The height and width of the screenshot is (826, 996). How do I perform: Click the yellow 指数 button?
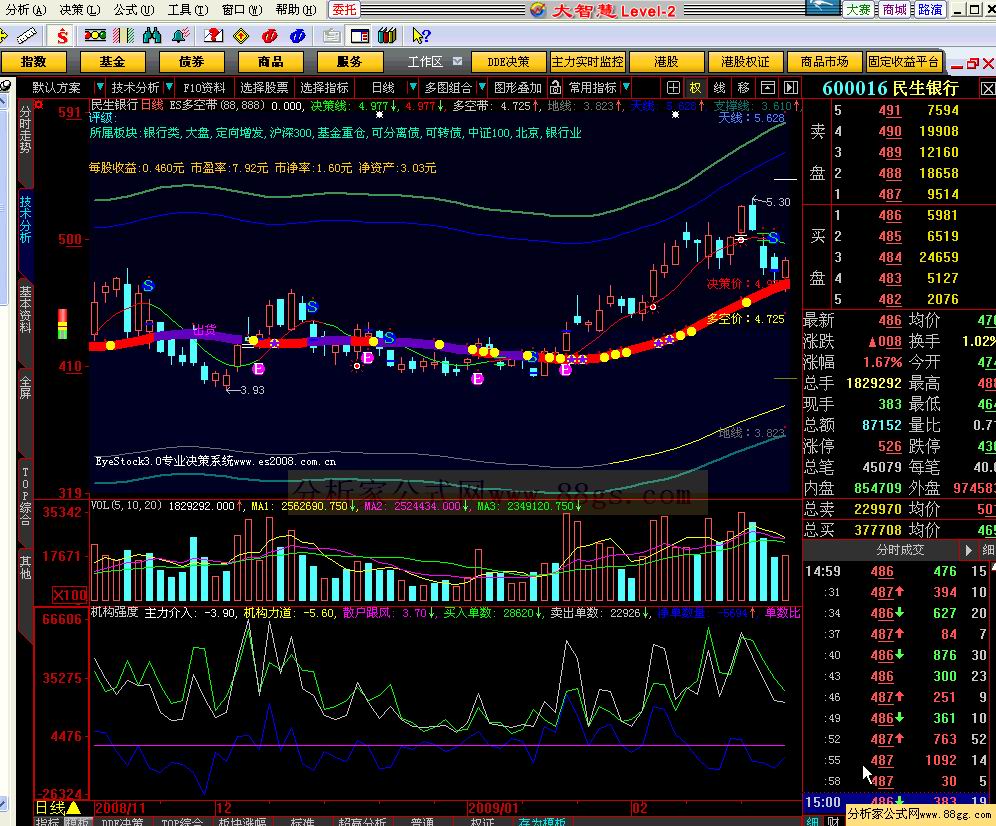pyautogui.click(x=34, y=62)
